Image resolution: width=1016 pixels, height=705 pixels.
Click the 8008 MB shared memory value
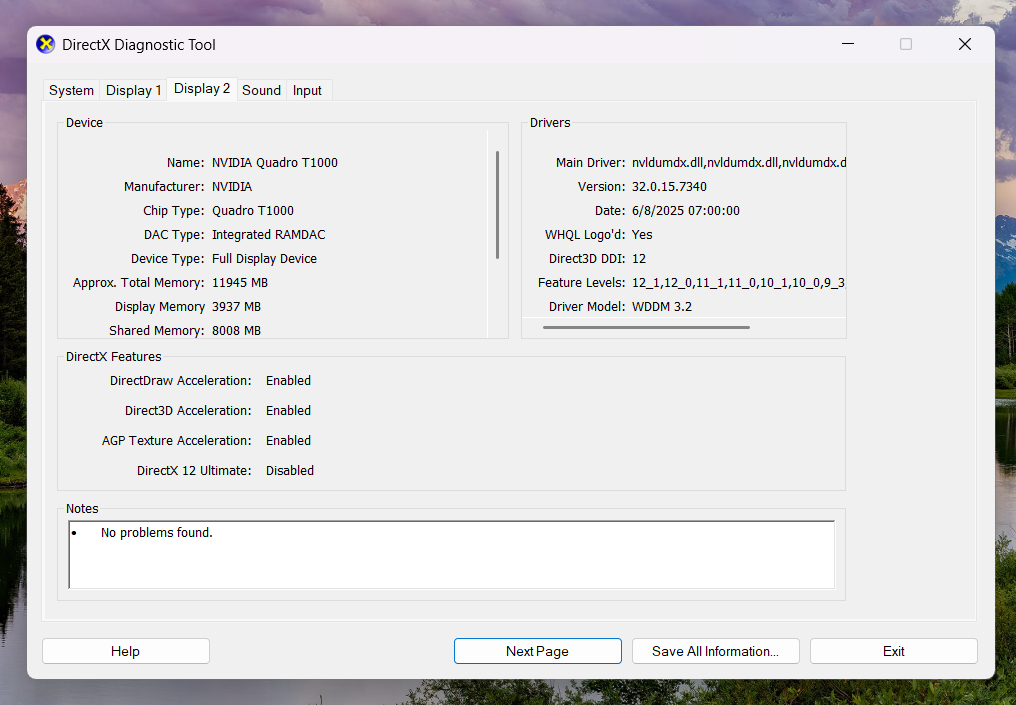pyautogui.click(x=237, y=330)
